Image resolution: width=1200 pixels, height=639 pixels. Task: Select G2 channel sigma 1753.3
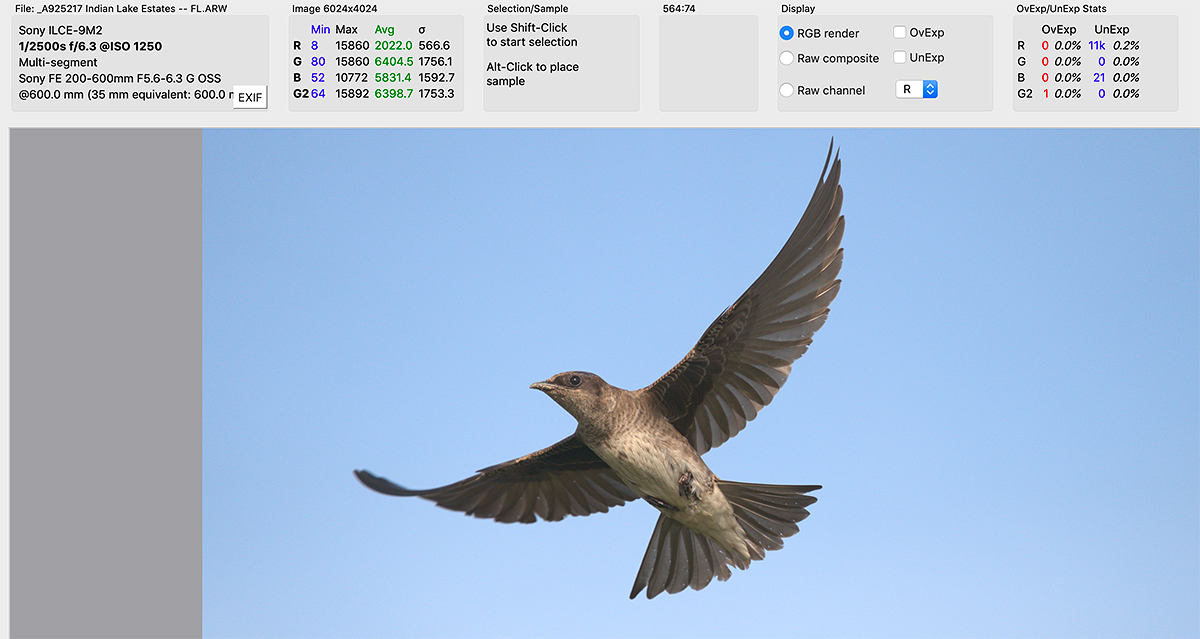[x=436, y=93]
